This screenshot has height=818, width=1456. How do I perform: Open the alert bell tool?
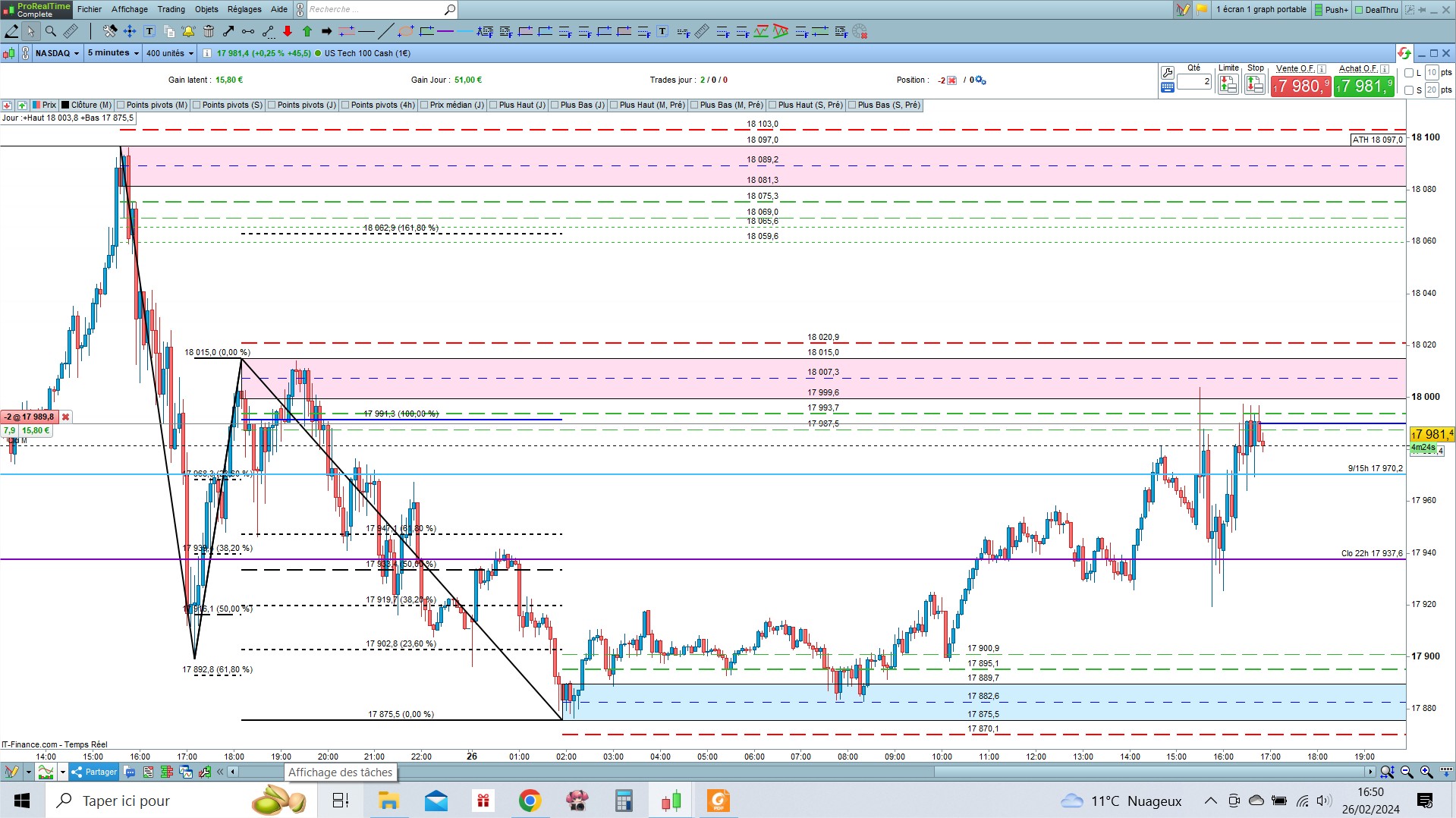coord(189,31)
